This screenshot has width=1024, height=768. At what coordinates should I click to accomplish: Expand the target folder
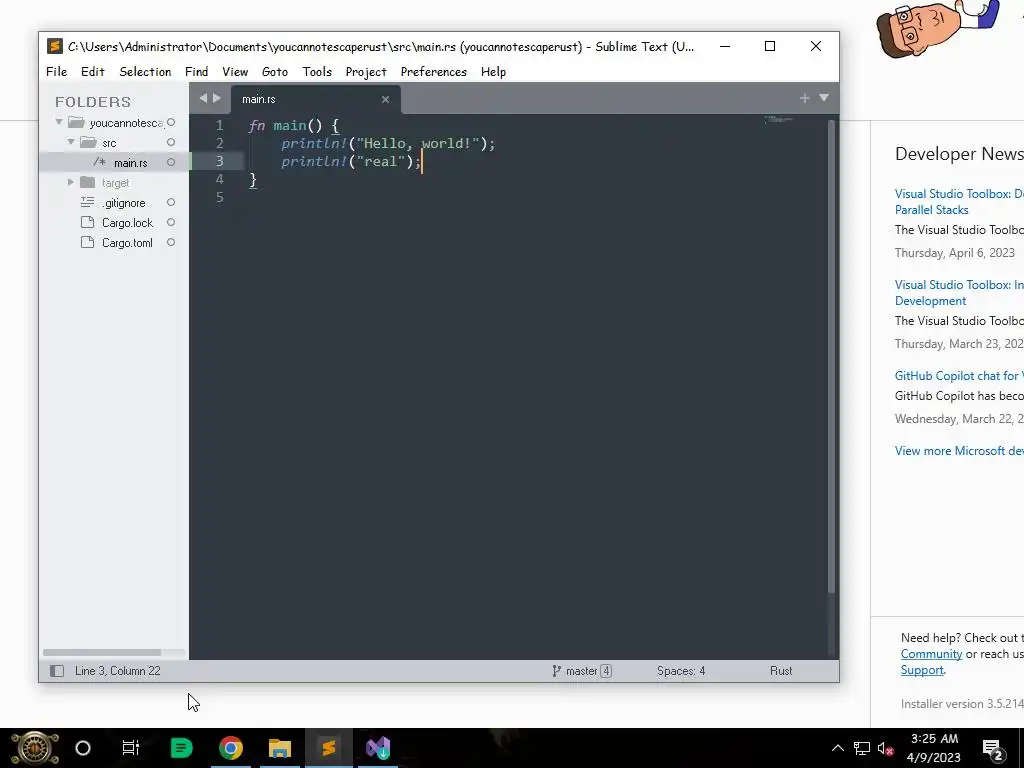click(x=71, y=182)
